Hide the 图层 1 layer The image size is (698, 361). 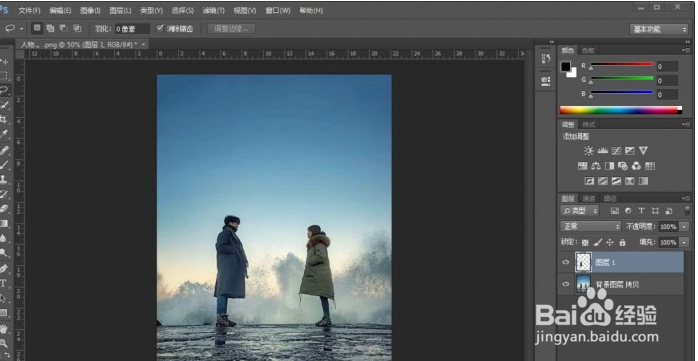pyautogui.click(x=566, y=262)
